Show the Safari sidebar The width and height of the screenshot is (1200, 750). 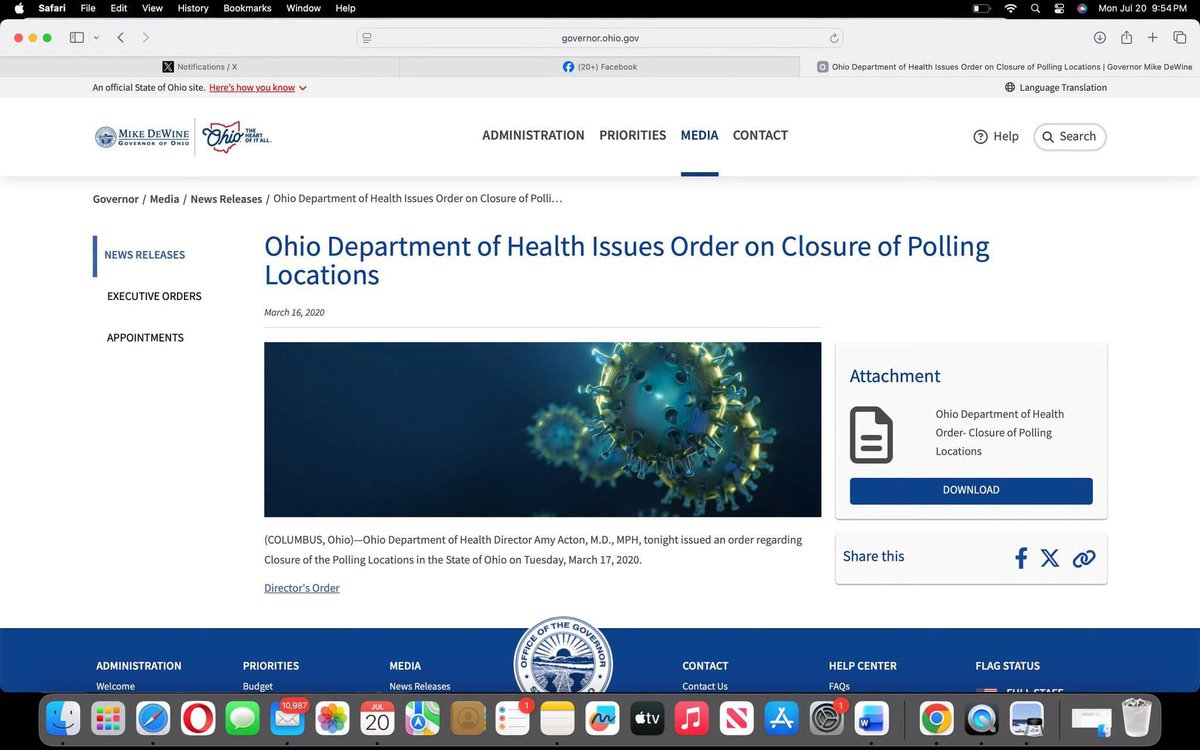tap(77, 38)
